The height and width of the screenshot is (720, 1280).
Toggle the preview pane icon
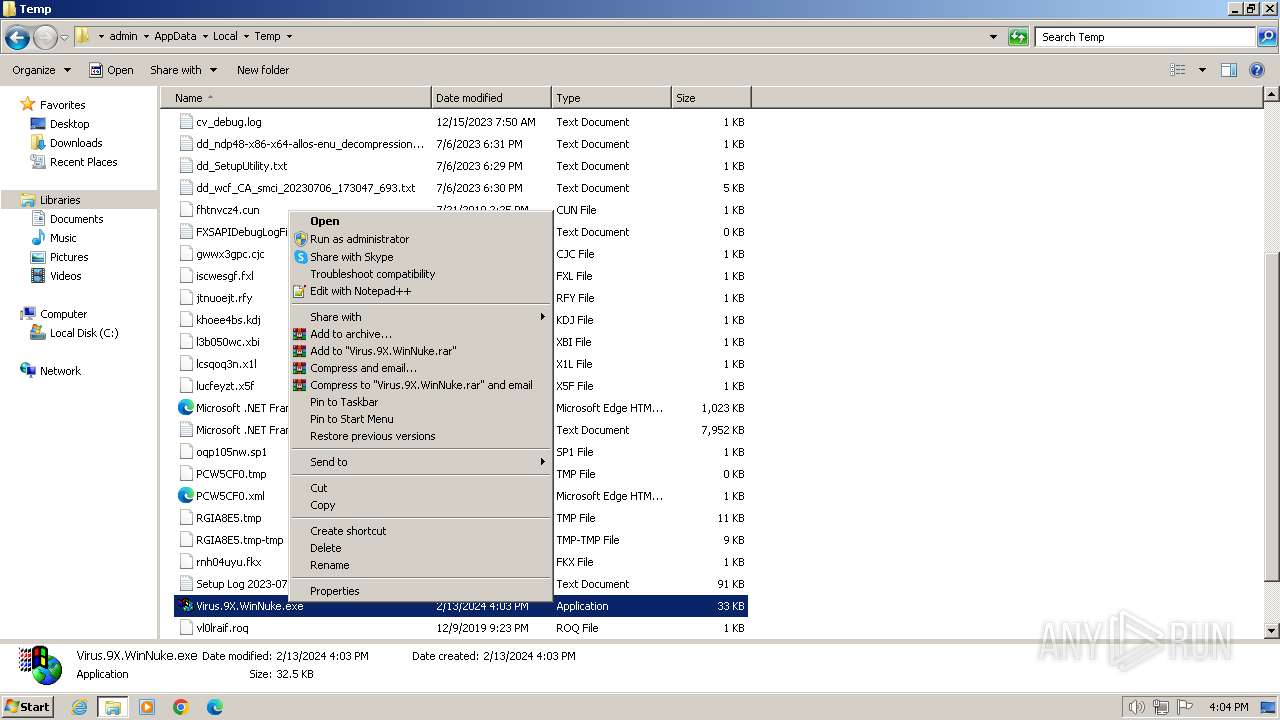click(x=1229, y=70)
